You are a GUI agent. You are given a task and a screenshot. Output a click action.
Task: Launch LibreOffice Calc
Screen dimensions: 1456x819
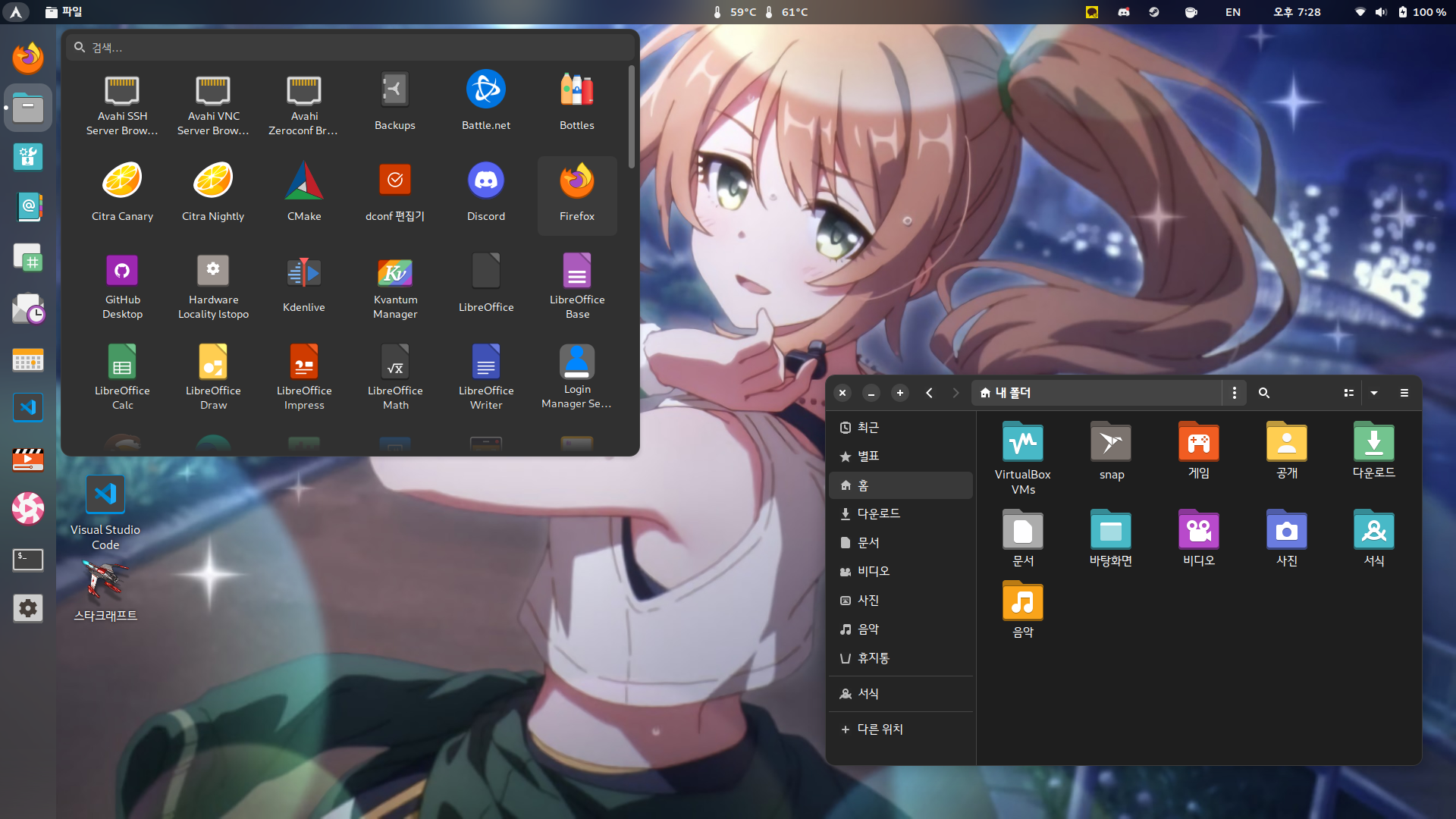122,378
